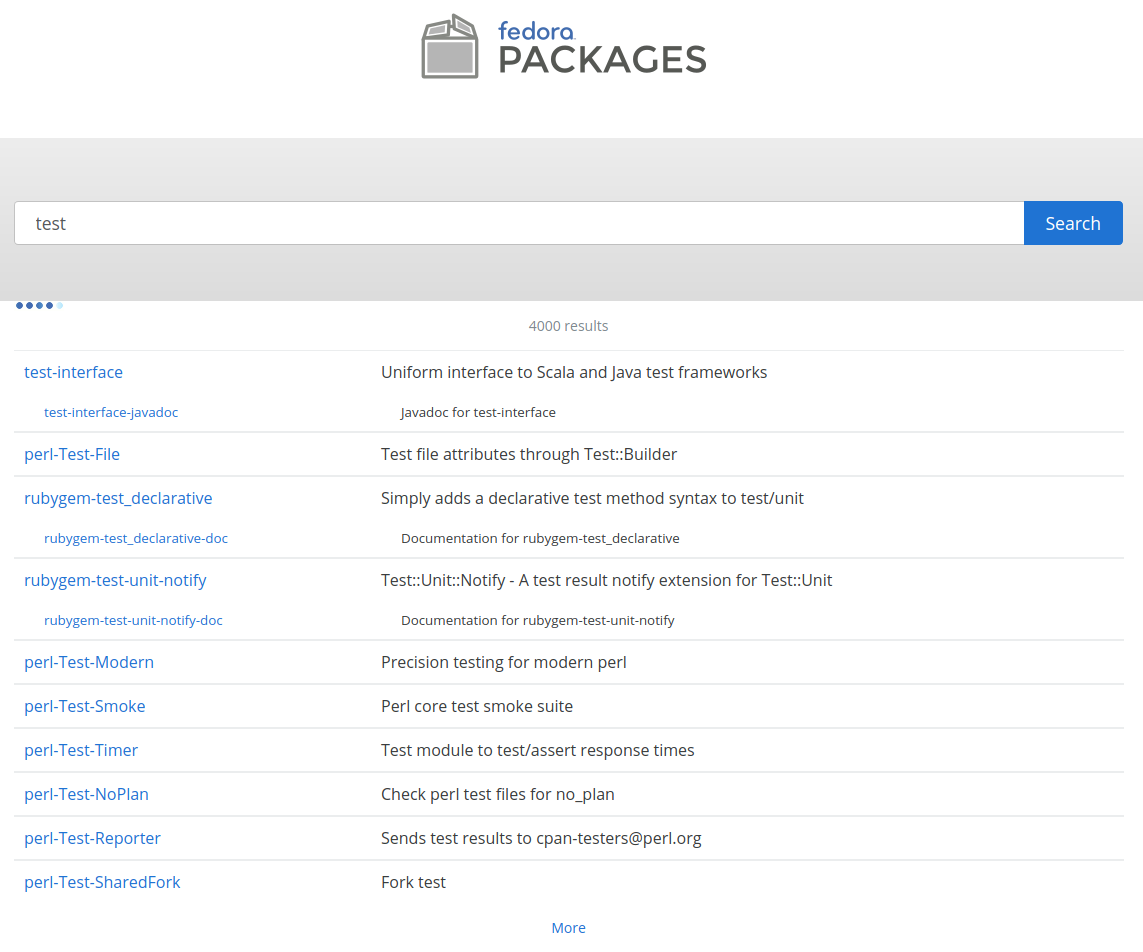Screen dimensions: 1143x952
Task: Load more results with the More link
Action: click(x=569, y=928)
